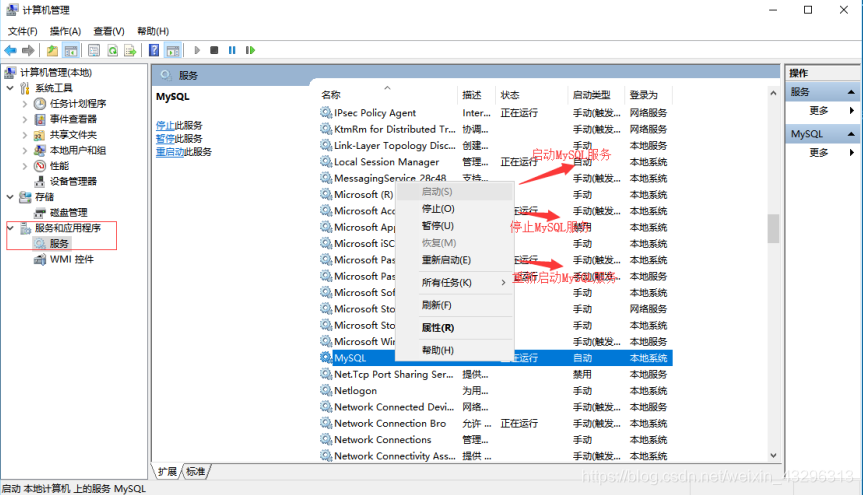Collapse Services and Applications tree node
The height and width of the screenshot is (495, 863).
click(x=10, y=227)
